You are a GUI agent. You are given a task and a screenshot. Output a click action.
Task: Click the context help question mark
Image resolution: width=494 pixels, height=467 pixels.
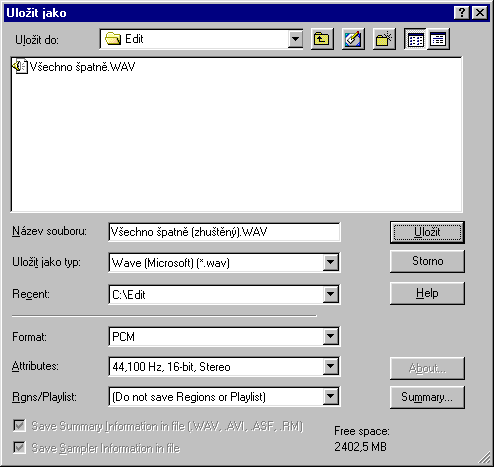click(x=462, y=13)
